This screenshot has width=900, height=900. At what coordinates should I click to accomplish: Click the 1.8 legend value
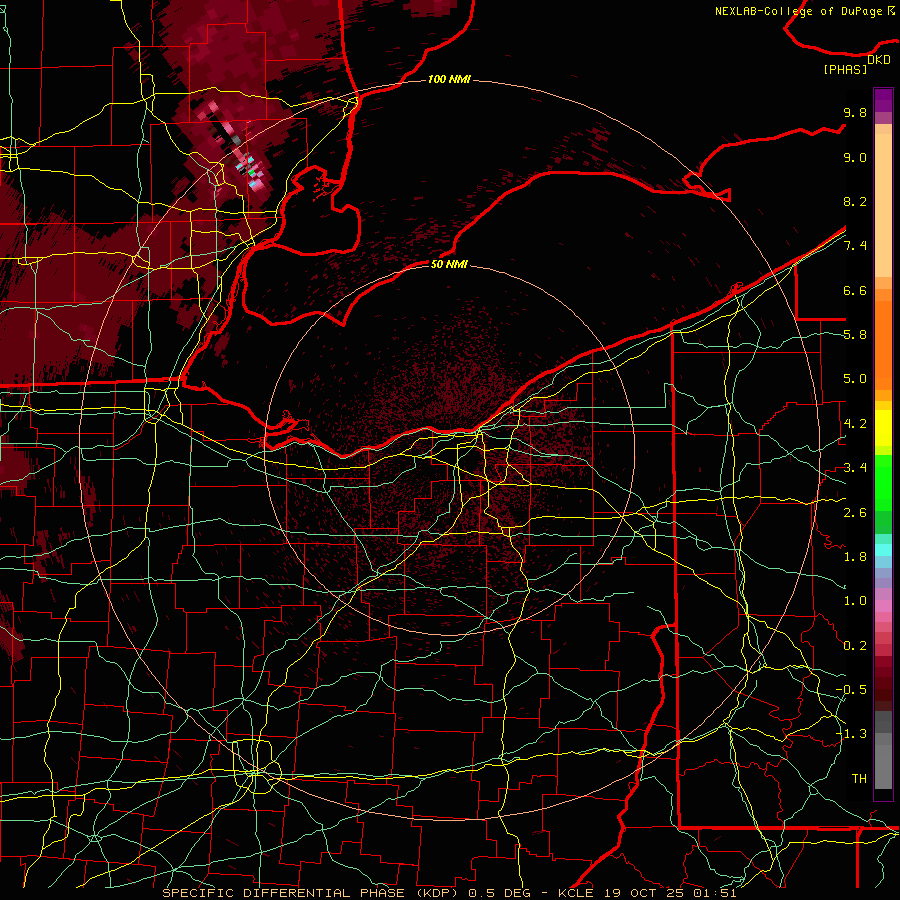855,557
